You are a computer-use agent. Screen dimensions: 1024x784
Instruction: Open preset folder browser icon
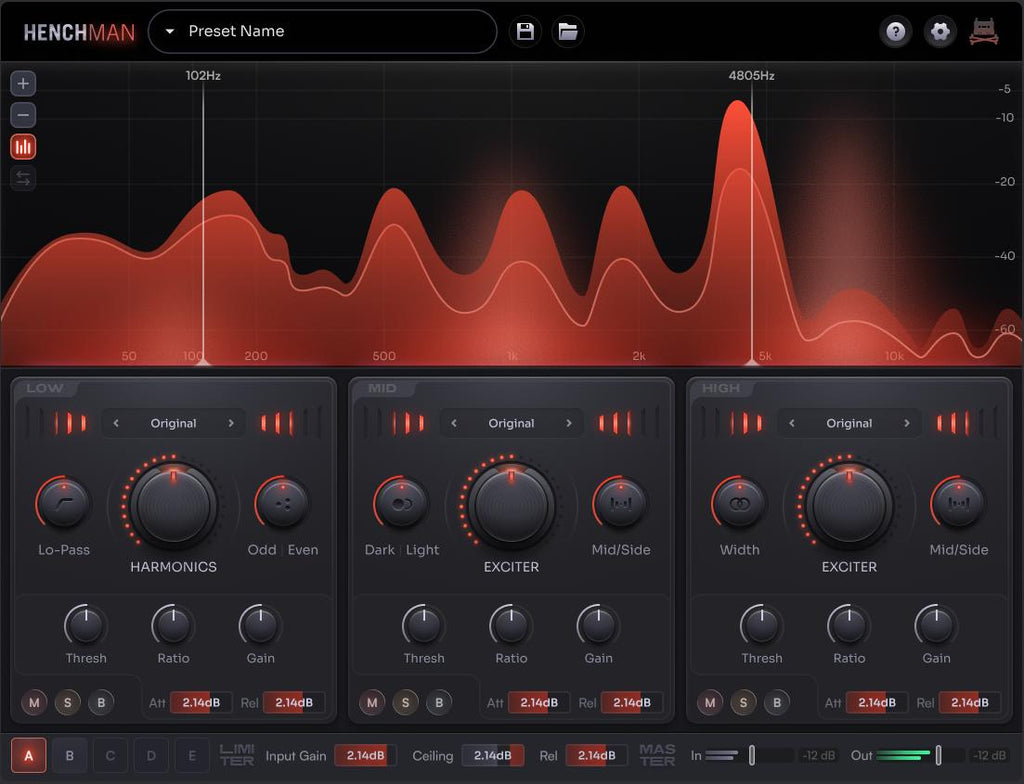(568, 31)
